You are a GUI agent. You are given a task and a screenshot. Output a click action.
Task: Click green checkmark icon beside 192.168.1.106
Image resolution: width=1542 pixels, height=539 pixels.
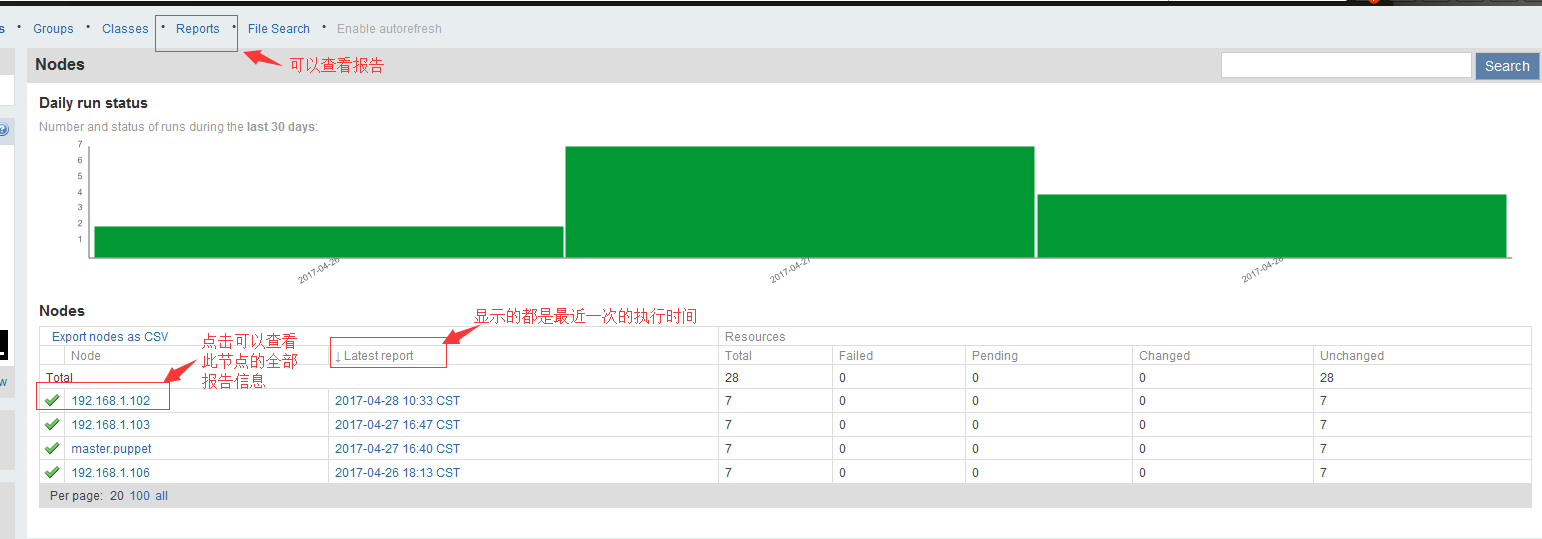click(52, 473)
